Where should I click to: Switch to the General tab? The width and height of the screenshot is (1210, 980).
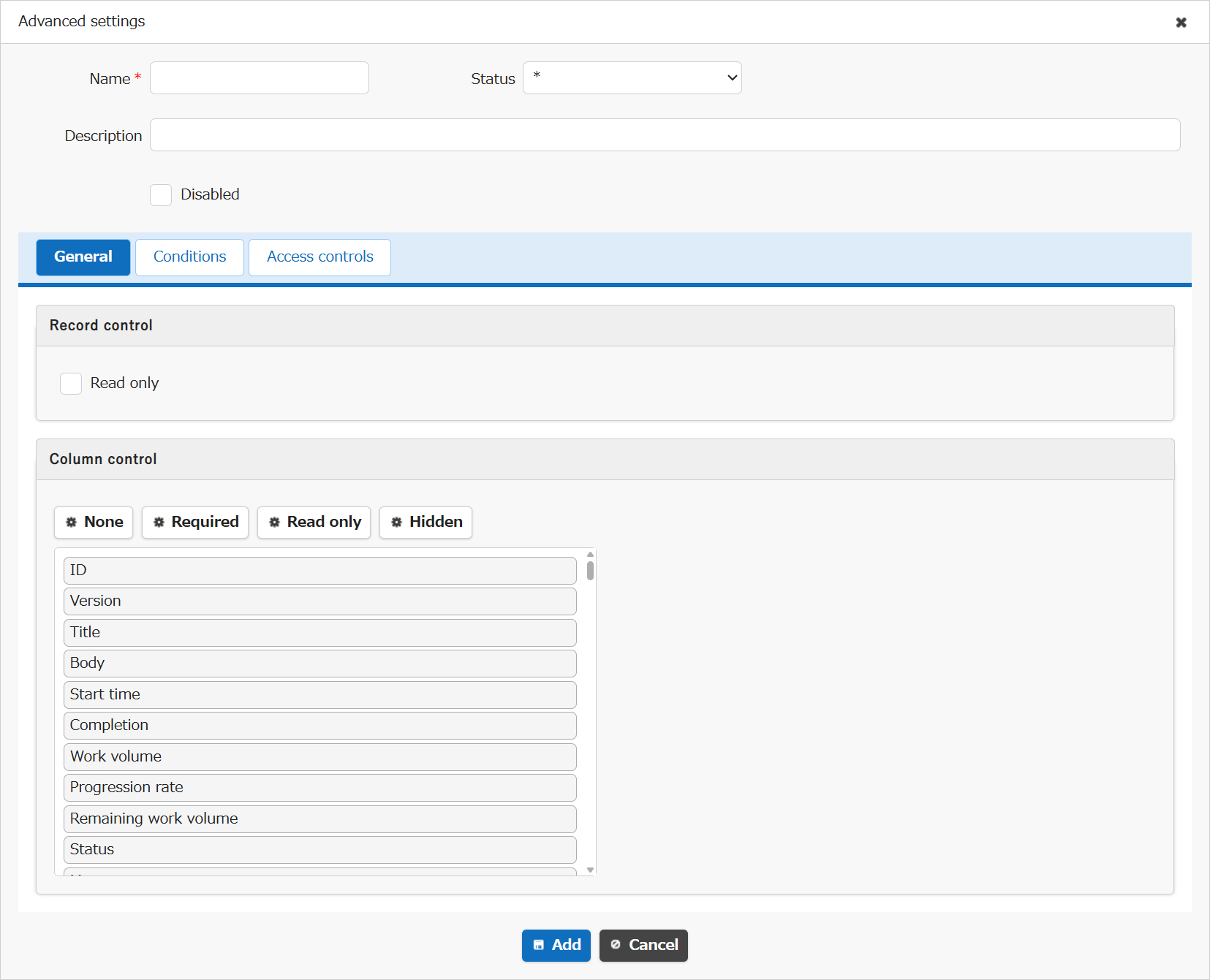pyautogui.click(x=83, y=257)
